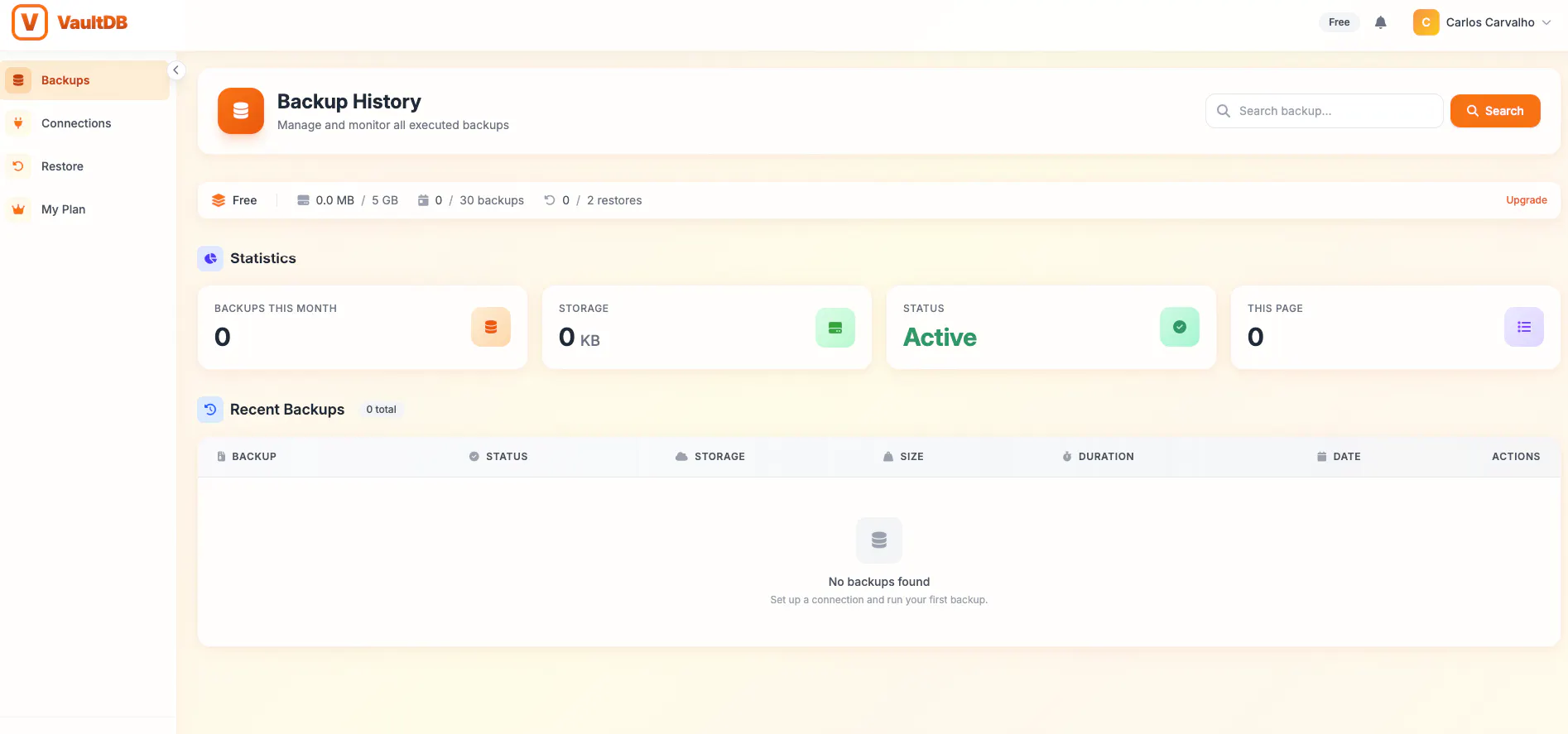Go to Connections in sidebar

84,123
